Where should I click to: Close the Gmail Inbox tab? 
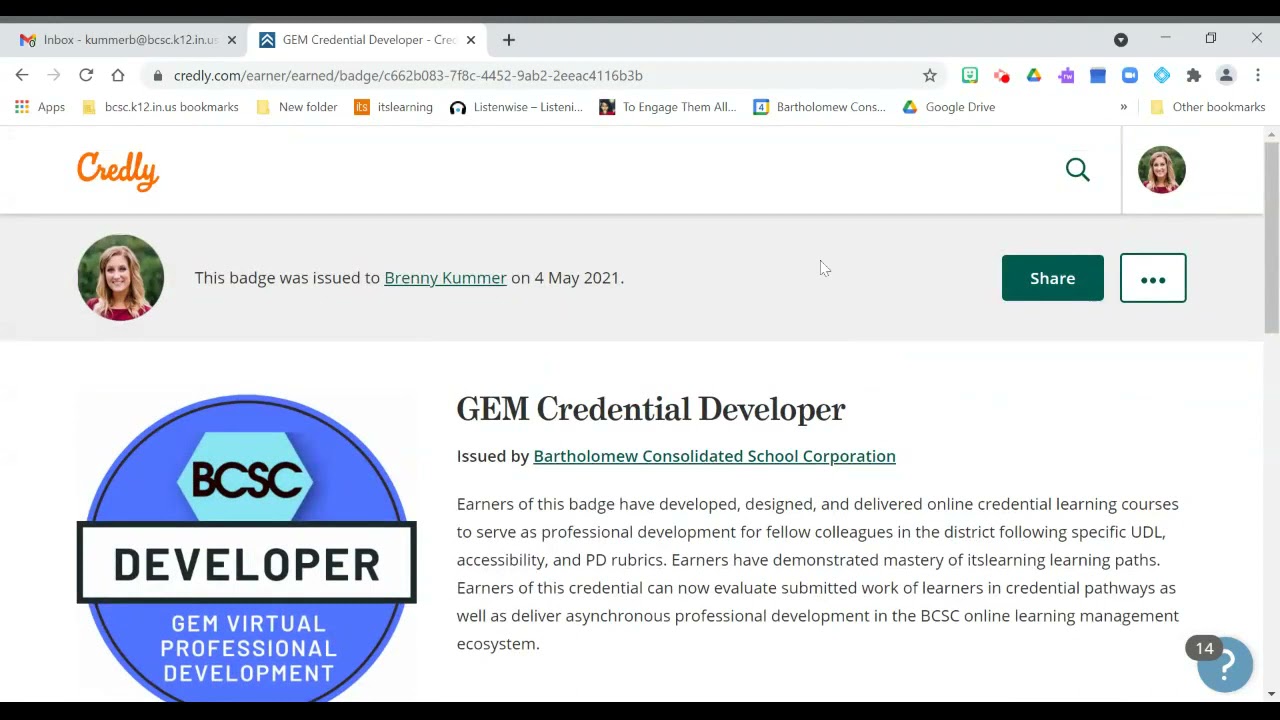coord(231,40)
